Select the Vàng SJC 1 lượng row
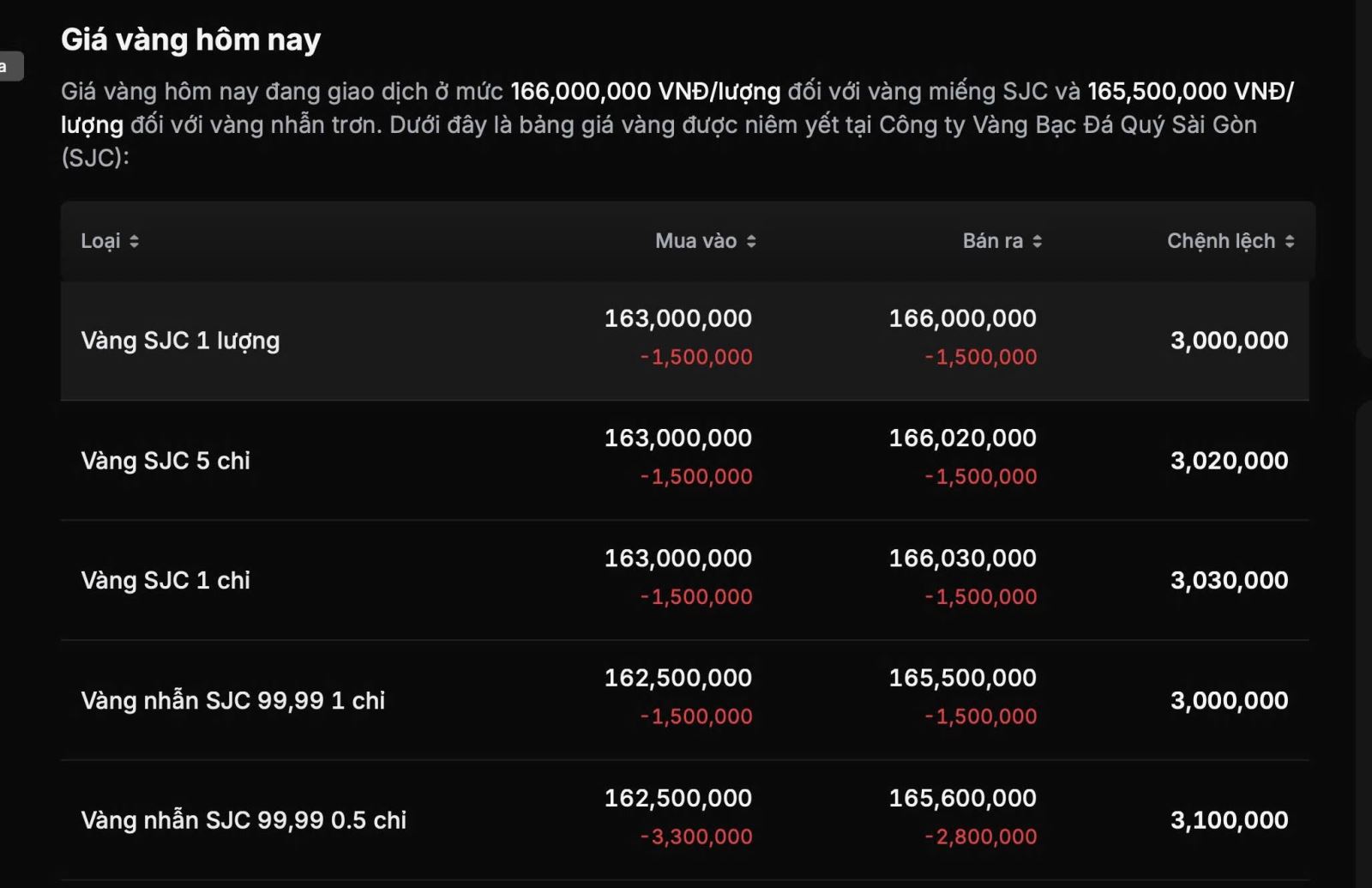 pos(684,341)
